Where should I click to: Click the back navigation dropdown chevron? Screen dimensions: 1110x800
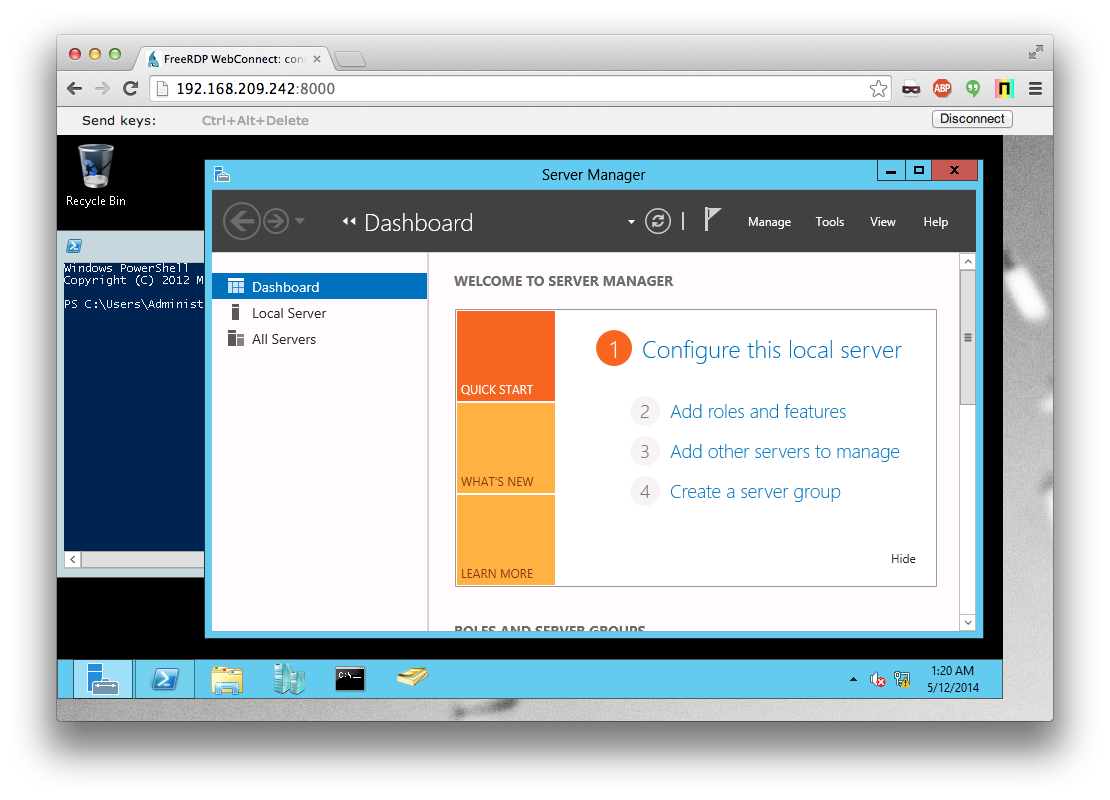click(300, 221)
